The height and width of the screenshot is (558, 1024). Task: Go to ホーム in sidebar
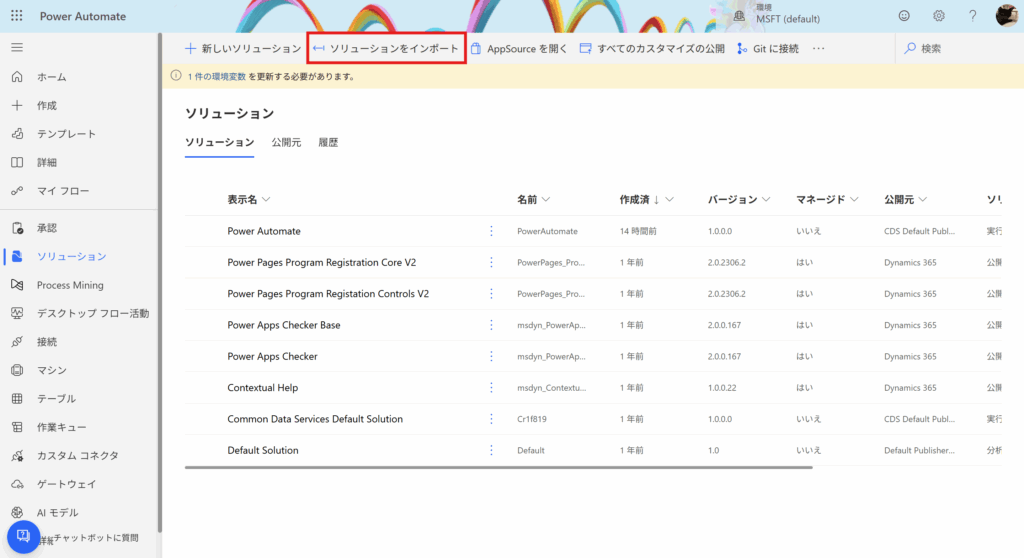point(51,77)
